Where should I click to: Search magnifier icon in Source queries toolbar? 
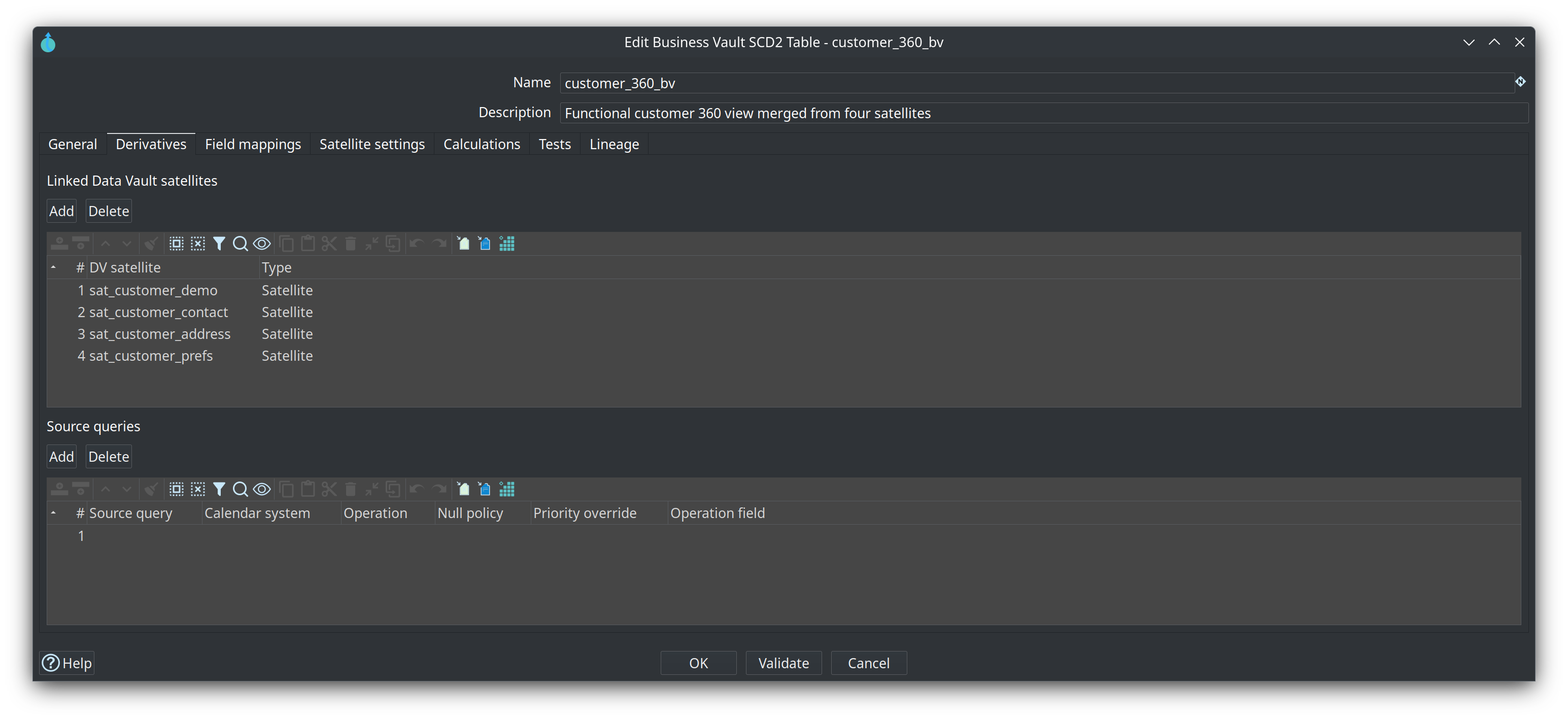241,489
